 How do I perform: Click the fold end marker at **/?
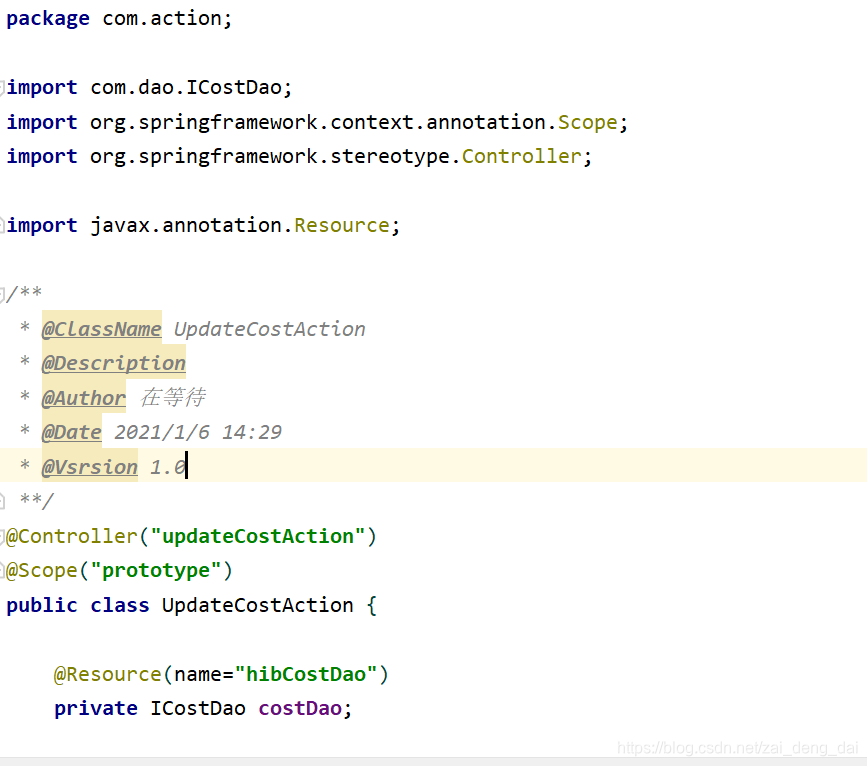pyautogui.click(x=2, y=502)
